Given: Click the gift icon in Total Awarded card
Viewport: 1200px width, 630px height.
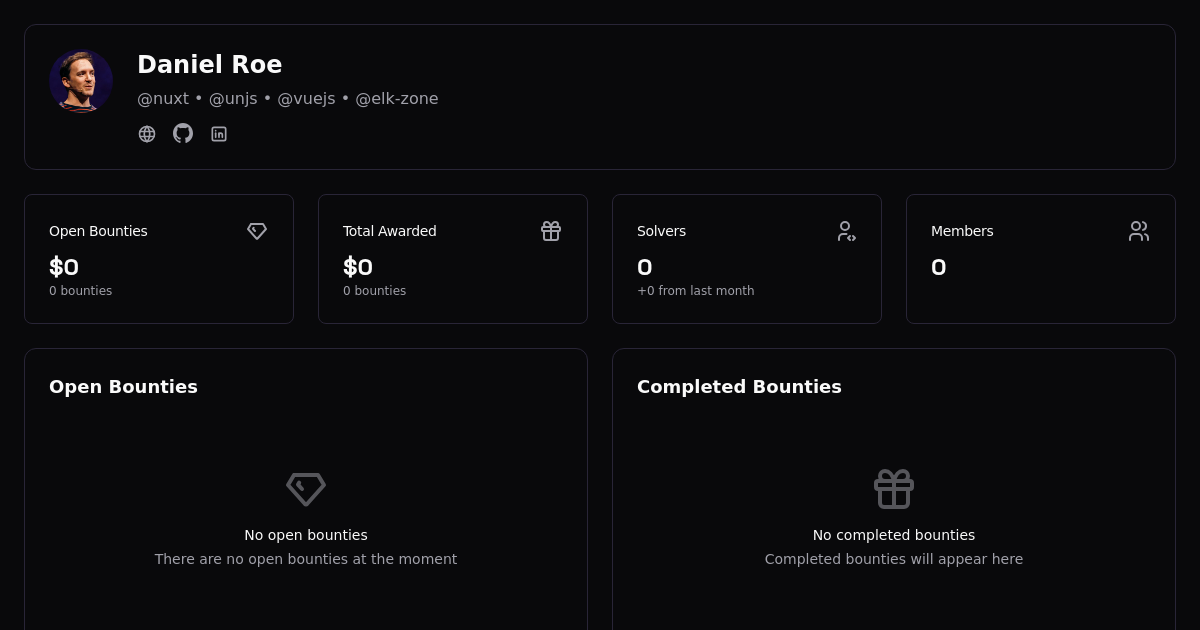Looking at the screenshot, I should pos(551,231).
